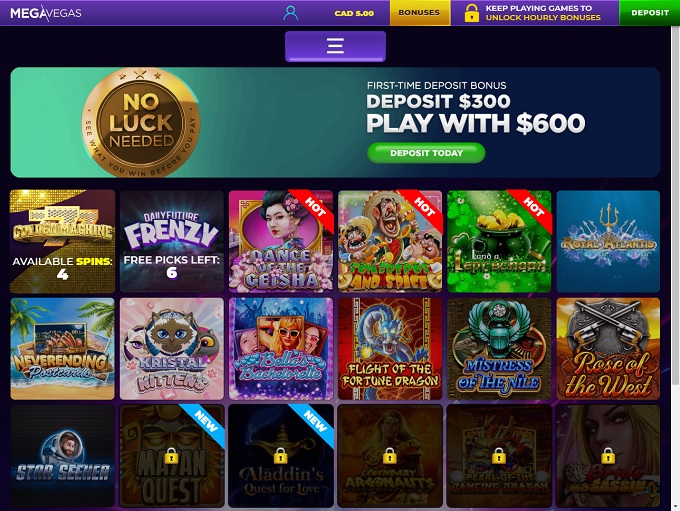Open the Golden Machine spins game

62,242
